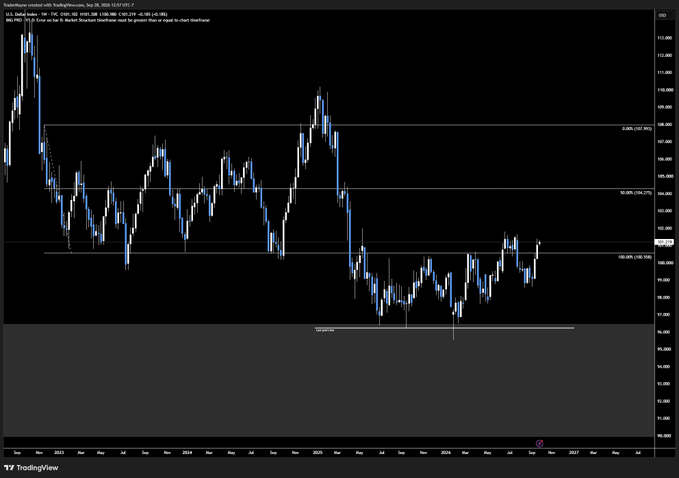
Task: Click the TraderMayne created with TradingView.com caption
Action: [68, 5]
